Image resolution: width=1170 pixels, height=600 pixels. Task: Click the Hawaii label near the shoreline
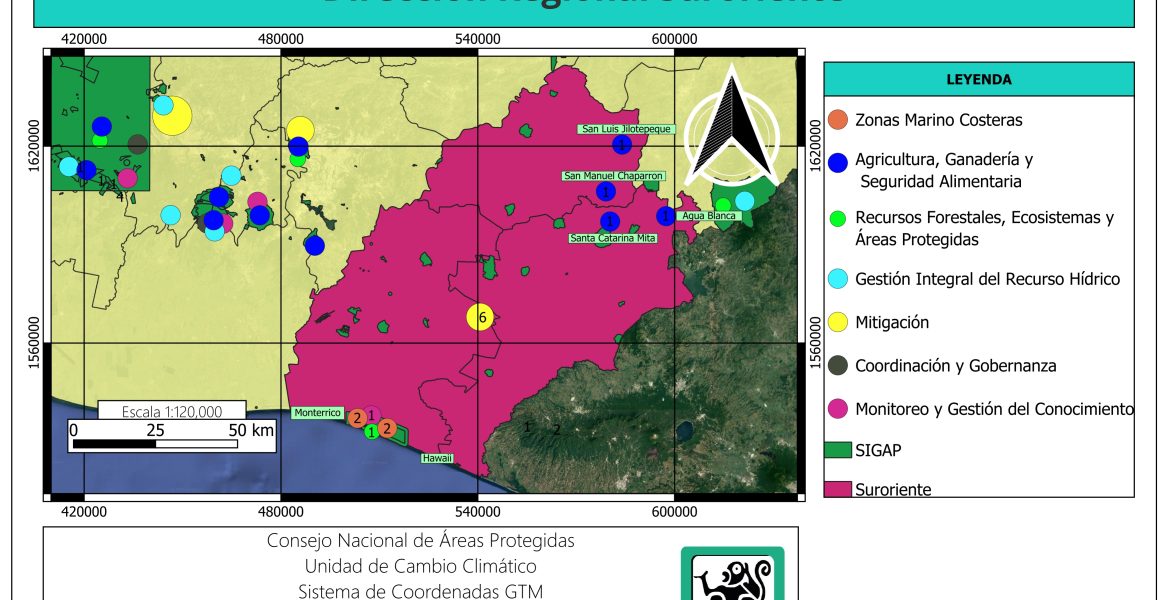[x=436, y=458]
